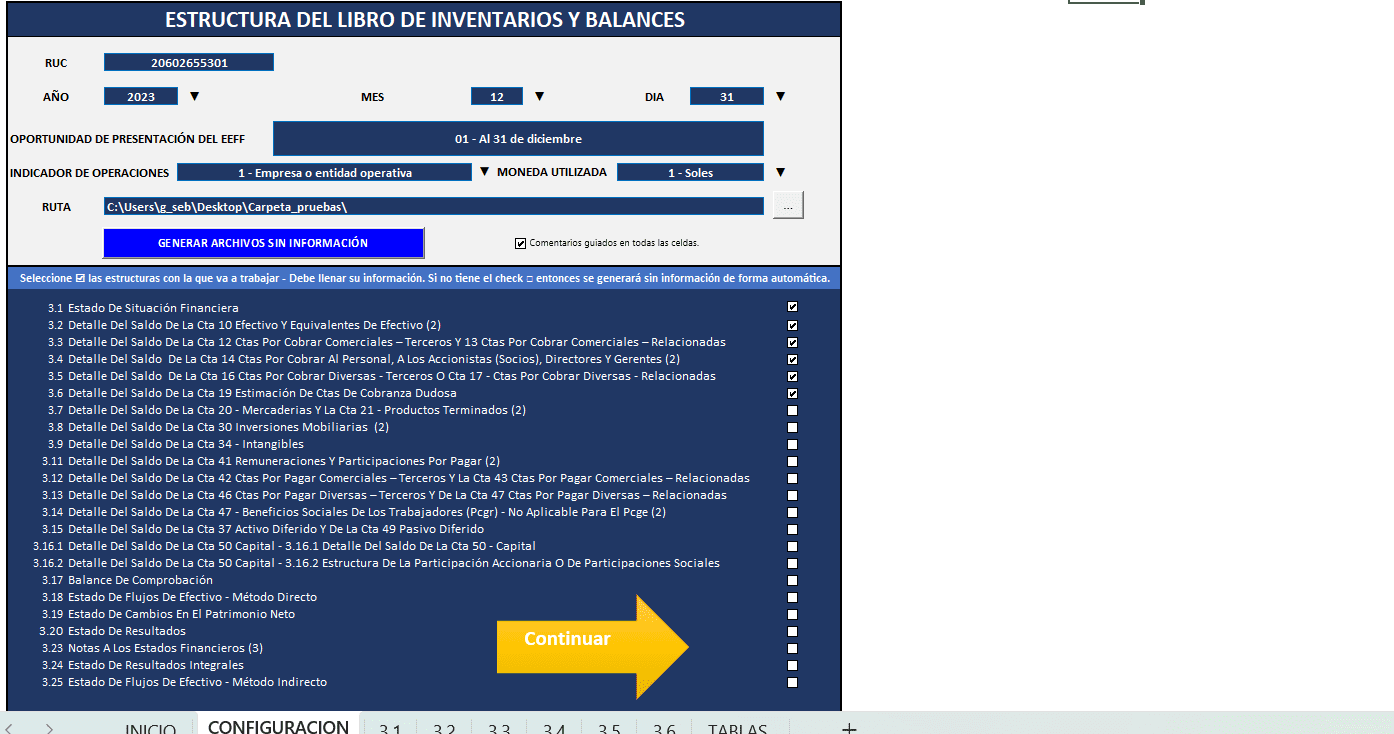Open the DIA dropdown arrow
Viewport: 1394px width, 734px height.
coord(780,97)
